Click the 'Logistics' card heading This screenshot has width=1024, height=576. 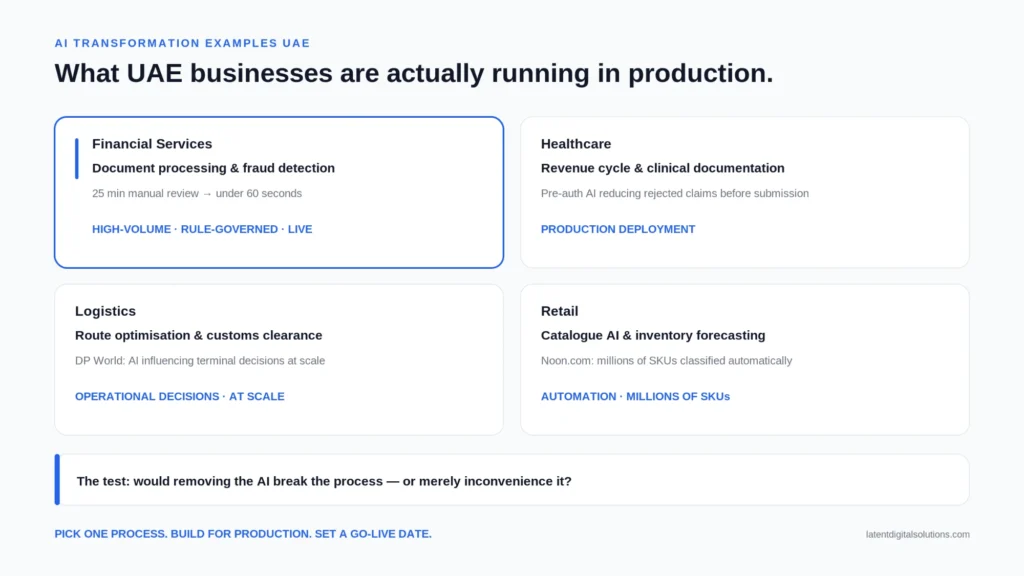pos(106,311)
